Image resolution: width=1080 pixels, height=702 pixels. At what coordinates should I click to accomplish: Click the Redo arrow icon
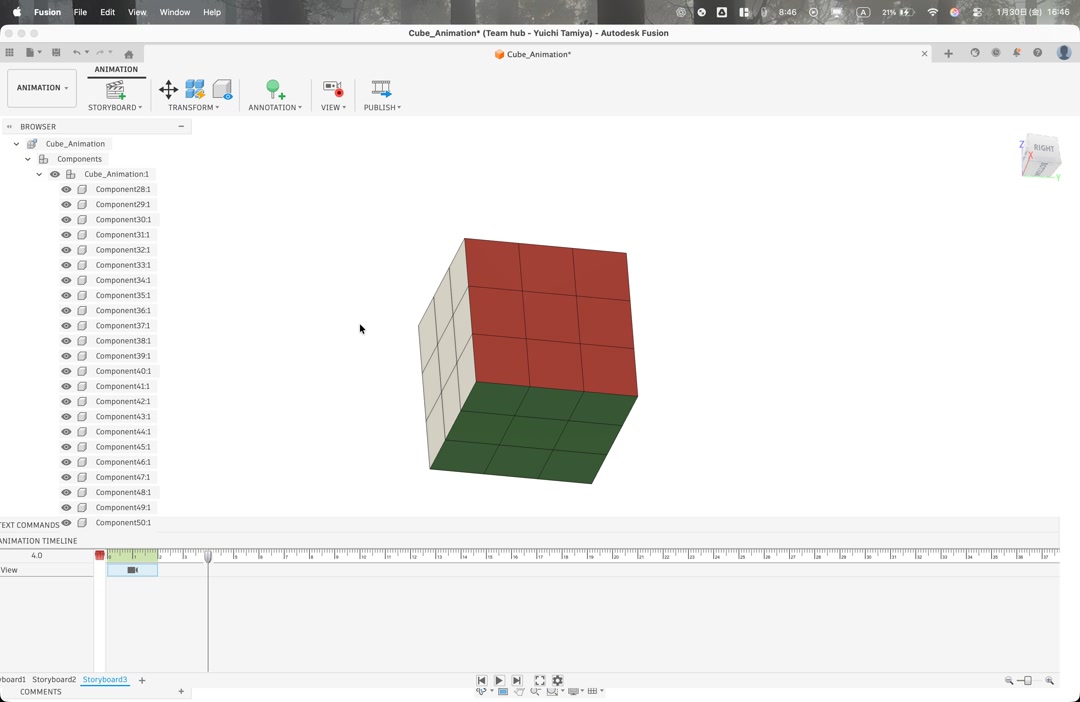point(101,52)
